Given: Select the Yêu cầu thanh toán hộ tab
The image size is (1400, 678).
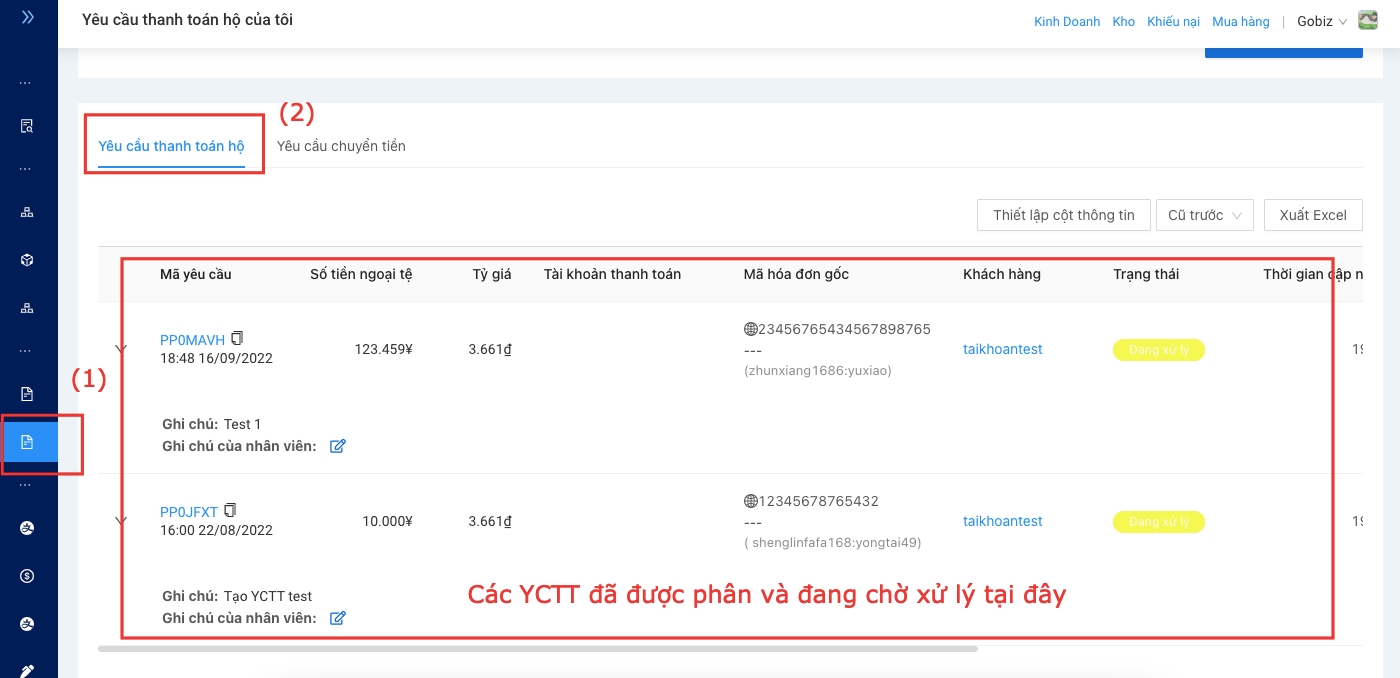Looking at the screenshot, I should click(x=171, y=146).
